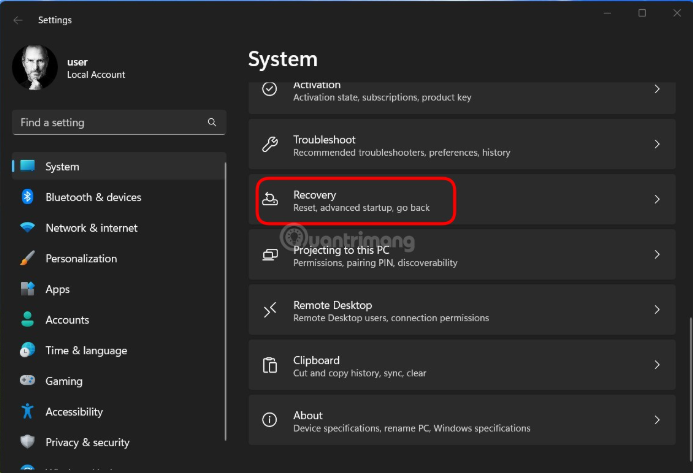Click the Recovery icon in System list
The image size is (693, 473).
pyautogui.click(x=270, y=200)
